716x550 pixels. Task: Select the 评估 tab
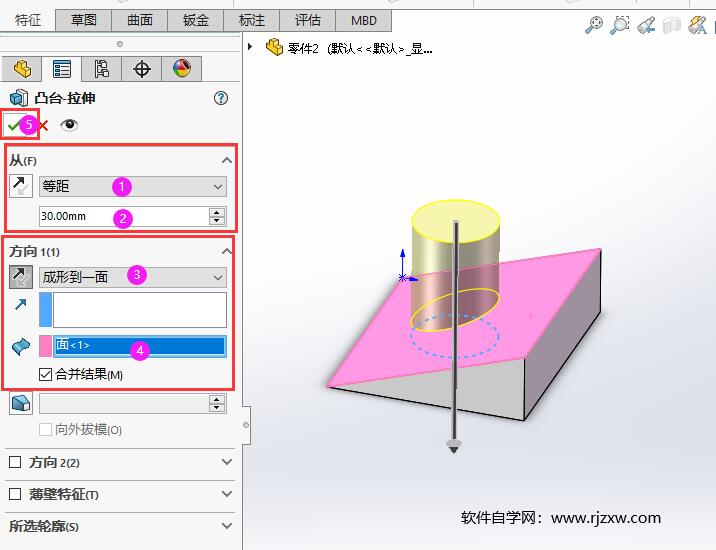307,21
